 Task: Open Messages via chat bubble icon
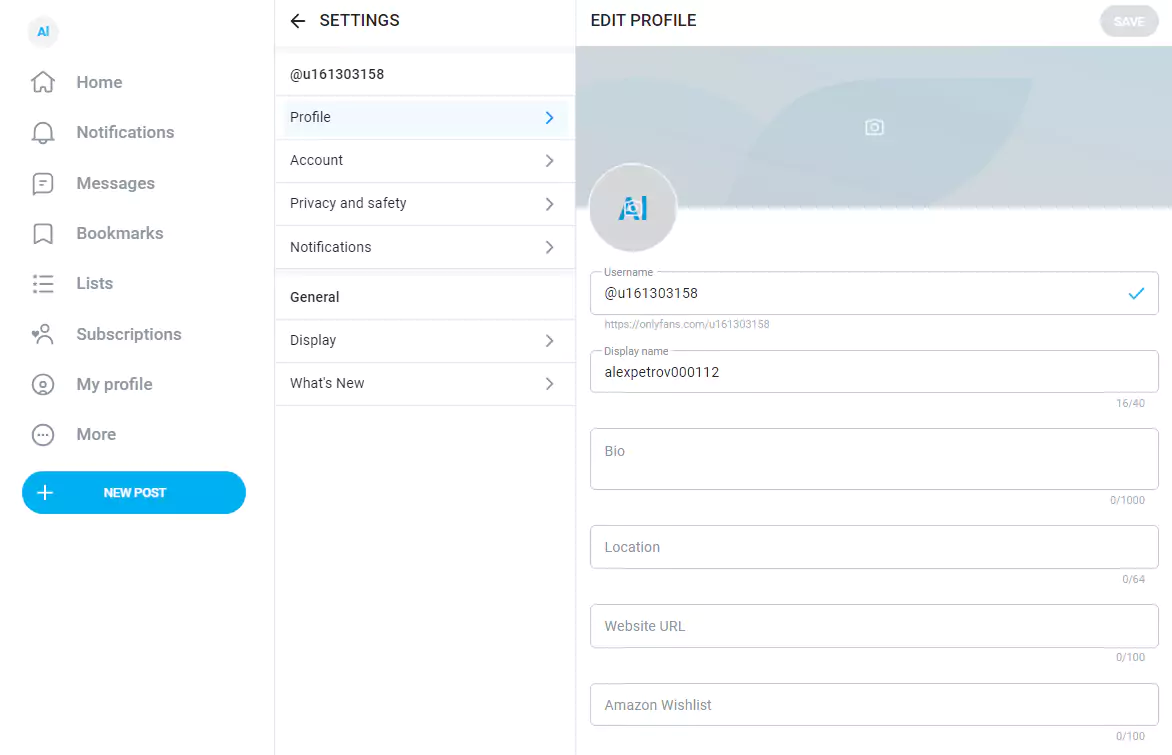tap(43, 183)
